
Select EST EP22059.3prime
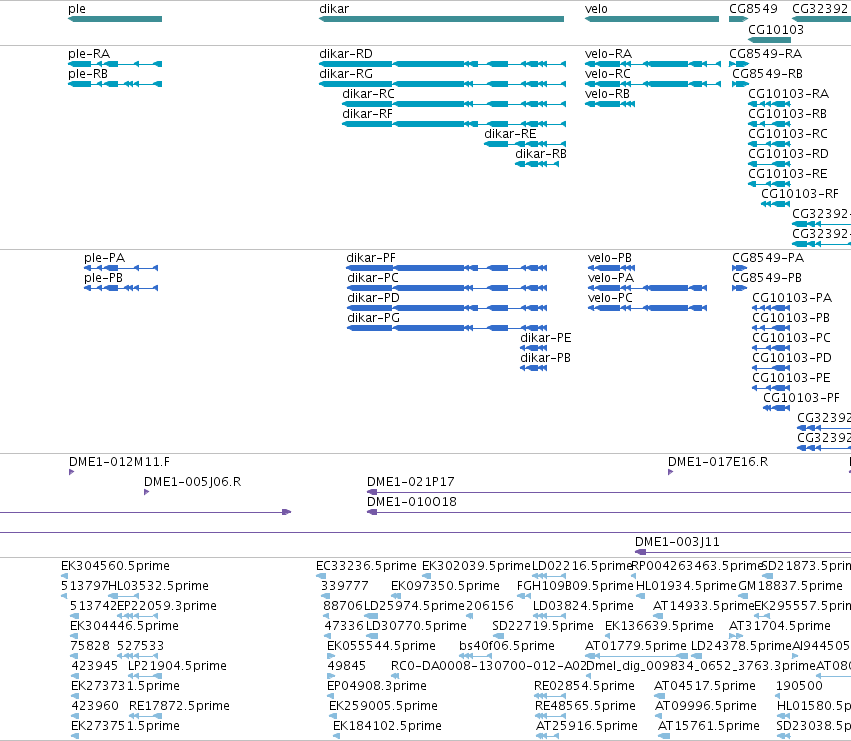(136, 616)
